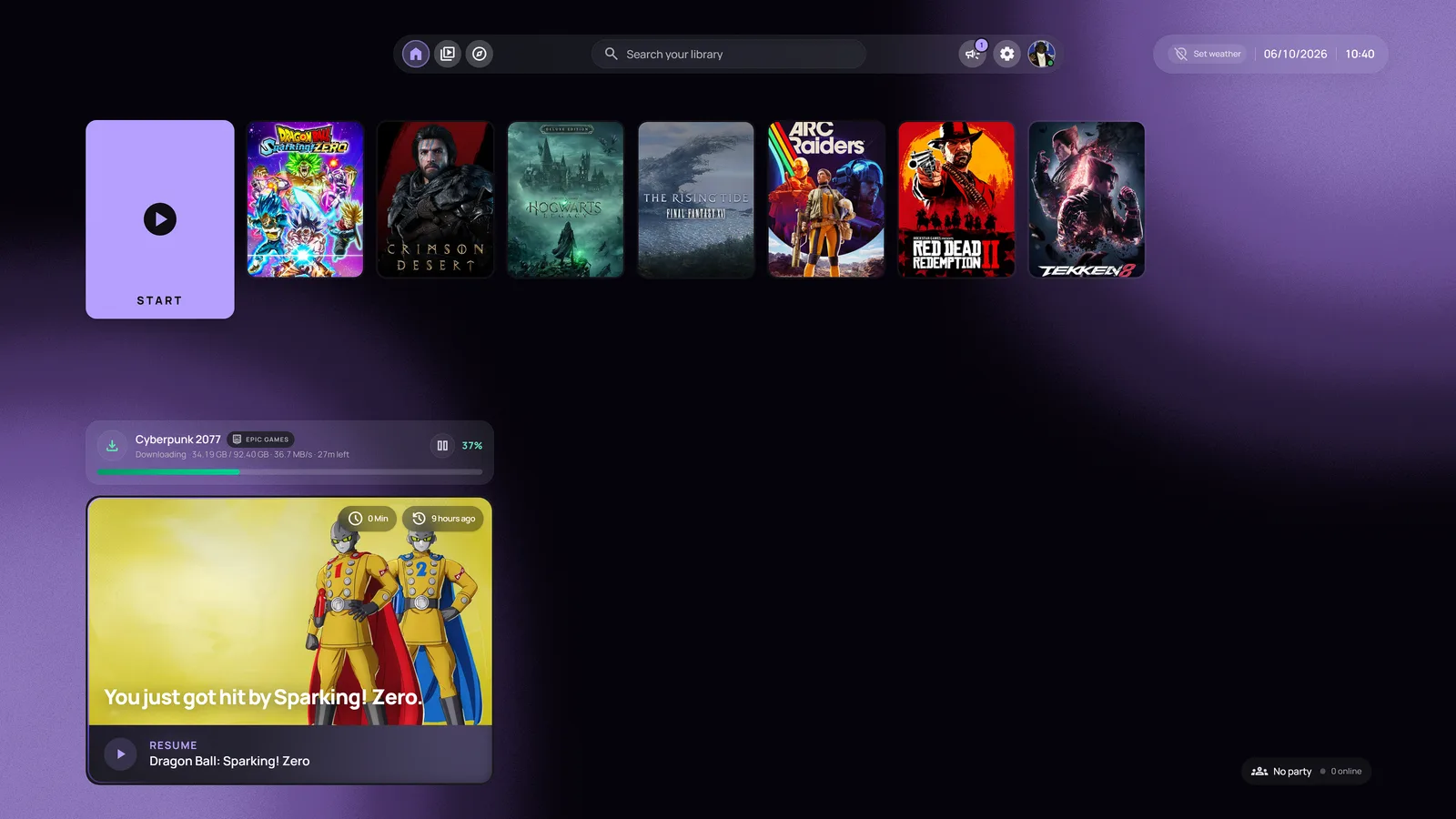The height and width of the screenshot is (819, 1456).
Task: Open the Tekken 8 game cover
Action: pos(1087,199)
